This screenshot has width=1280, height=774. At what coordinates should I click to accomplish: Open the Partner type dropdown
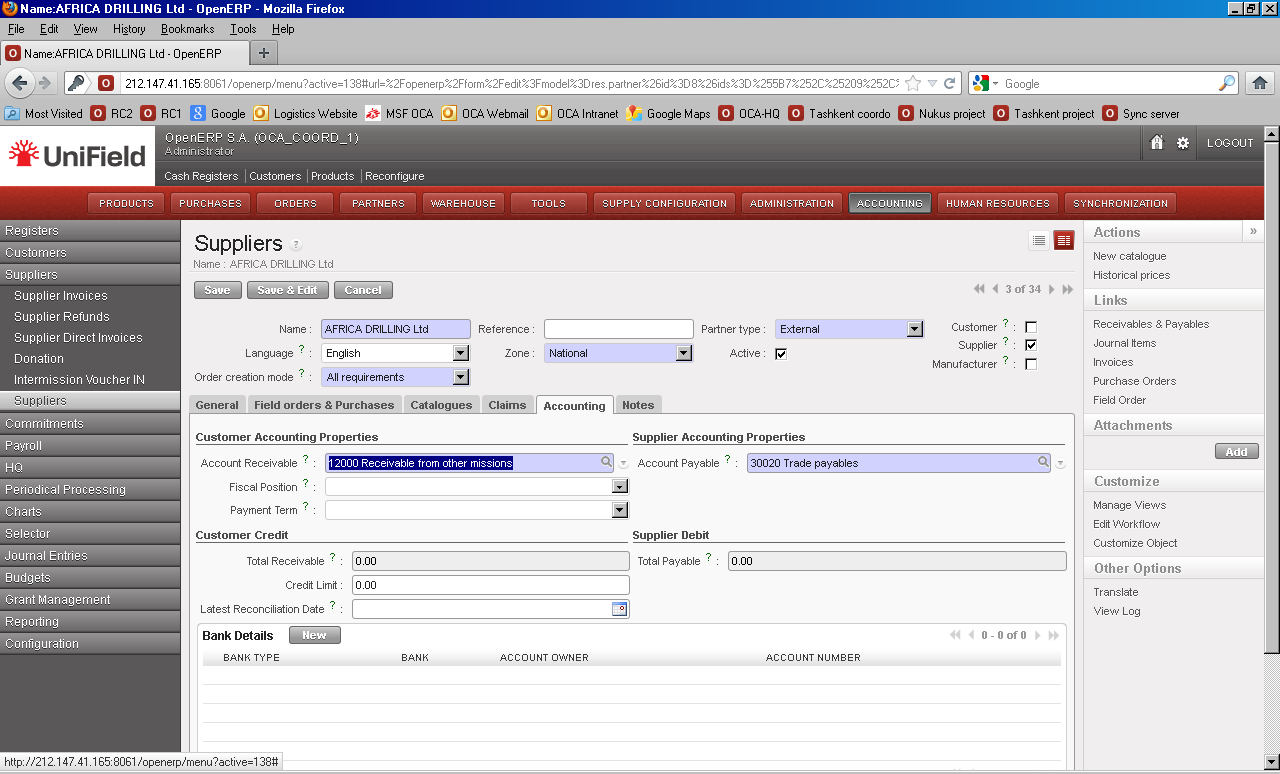point(914,329)
